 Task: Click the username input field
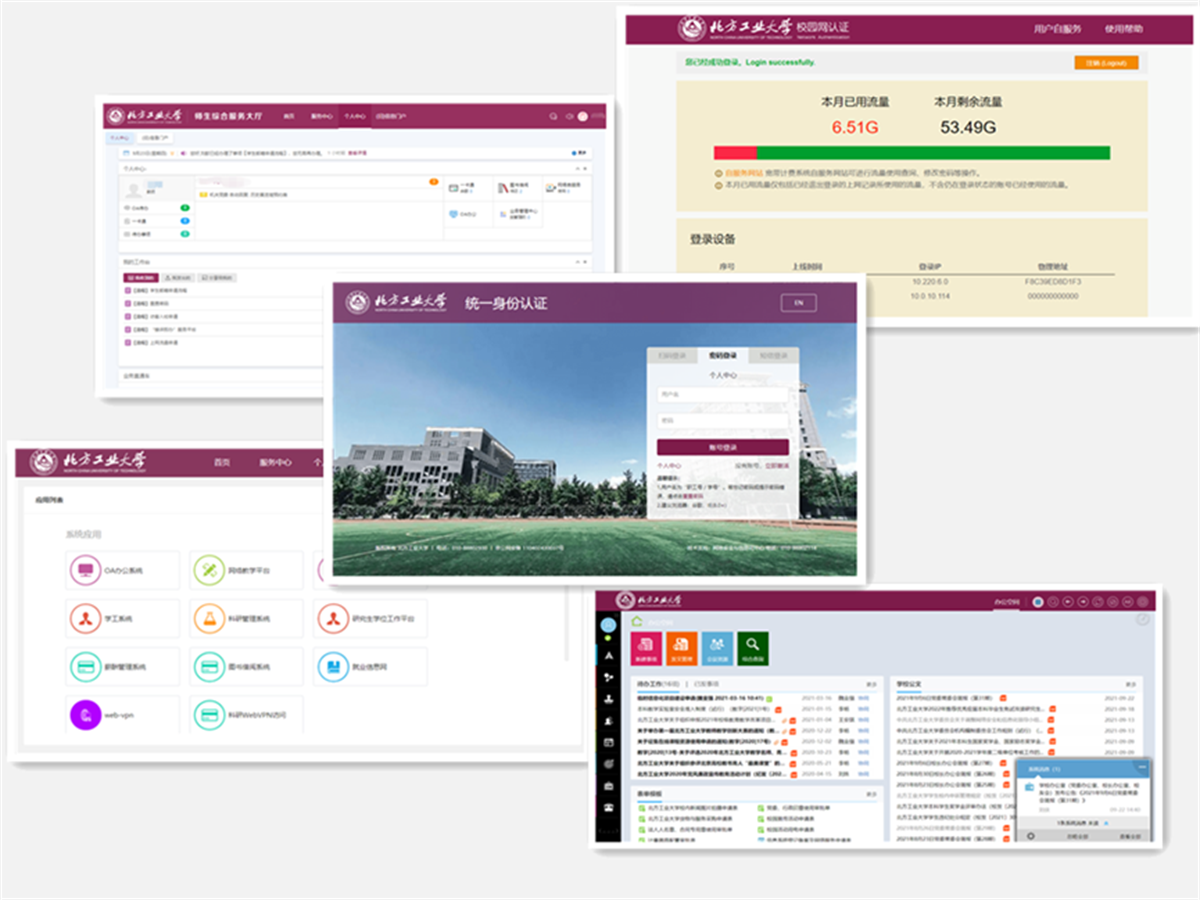pos(722,395)
